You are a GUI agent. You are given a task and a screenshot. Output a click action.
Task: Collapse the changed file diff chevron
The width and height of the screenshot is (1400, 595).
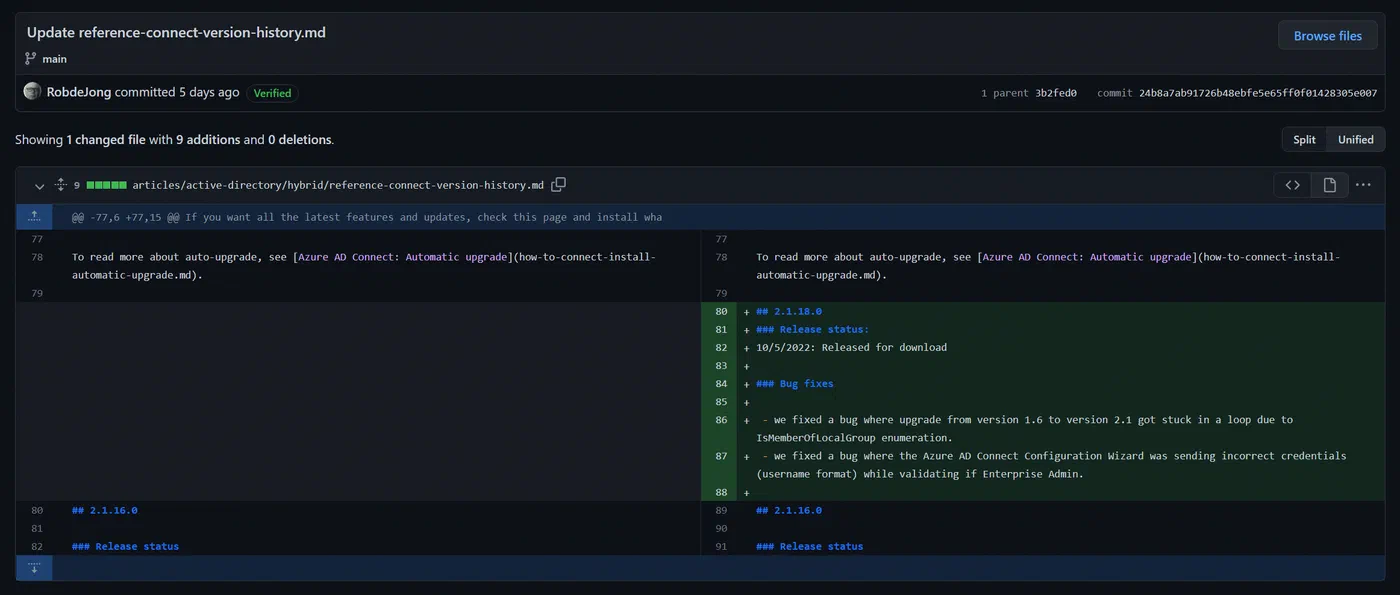[39, 185]
